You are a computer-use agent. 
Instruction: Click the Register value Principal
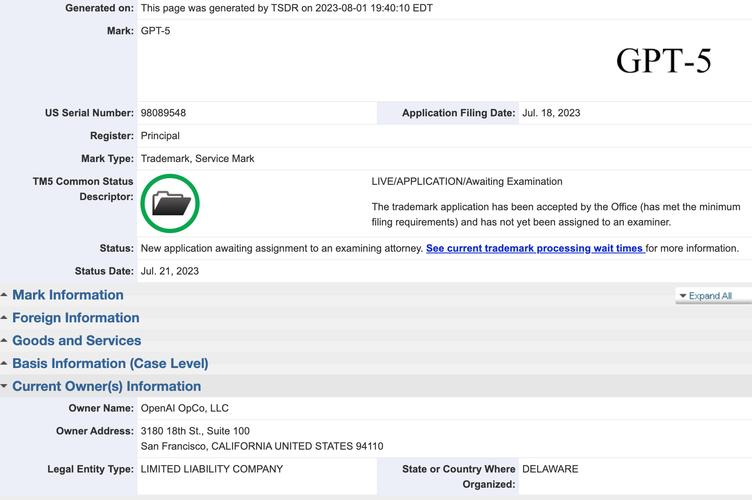pos(160,136)
